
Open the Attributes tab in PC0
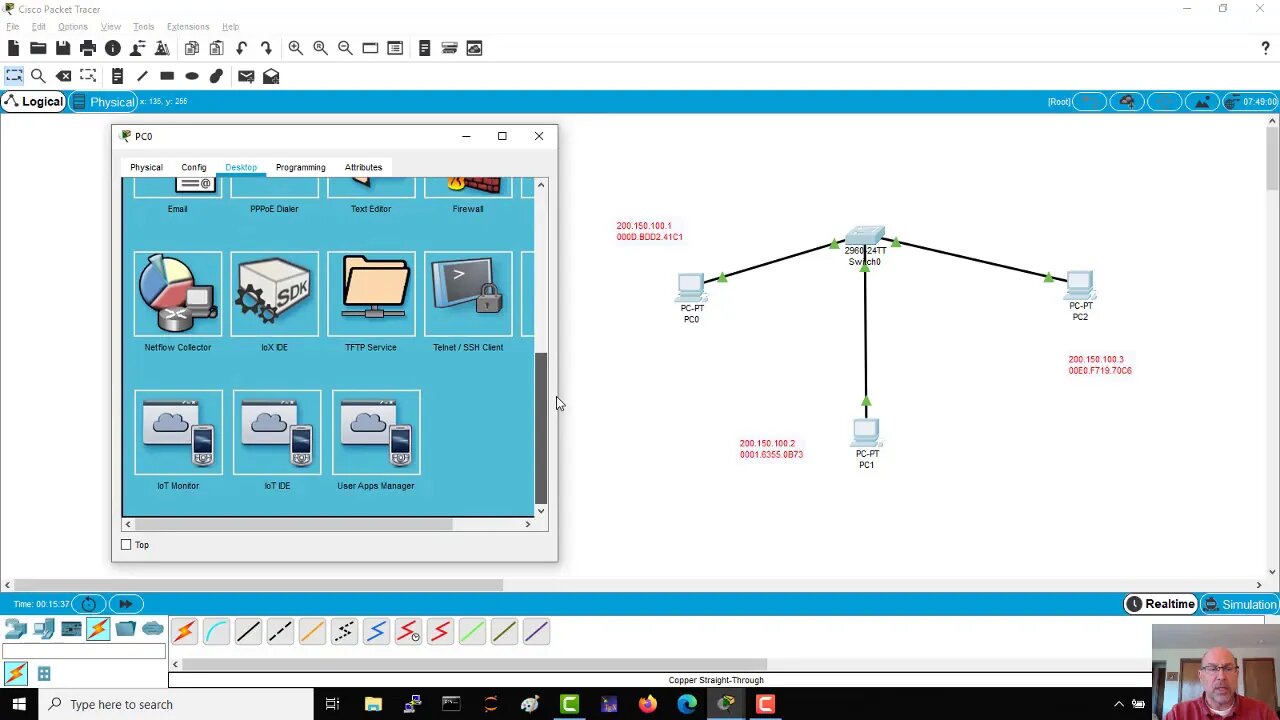(363, 167)
